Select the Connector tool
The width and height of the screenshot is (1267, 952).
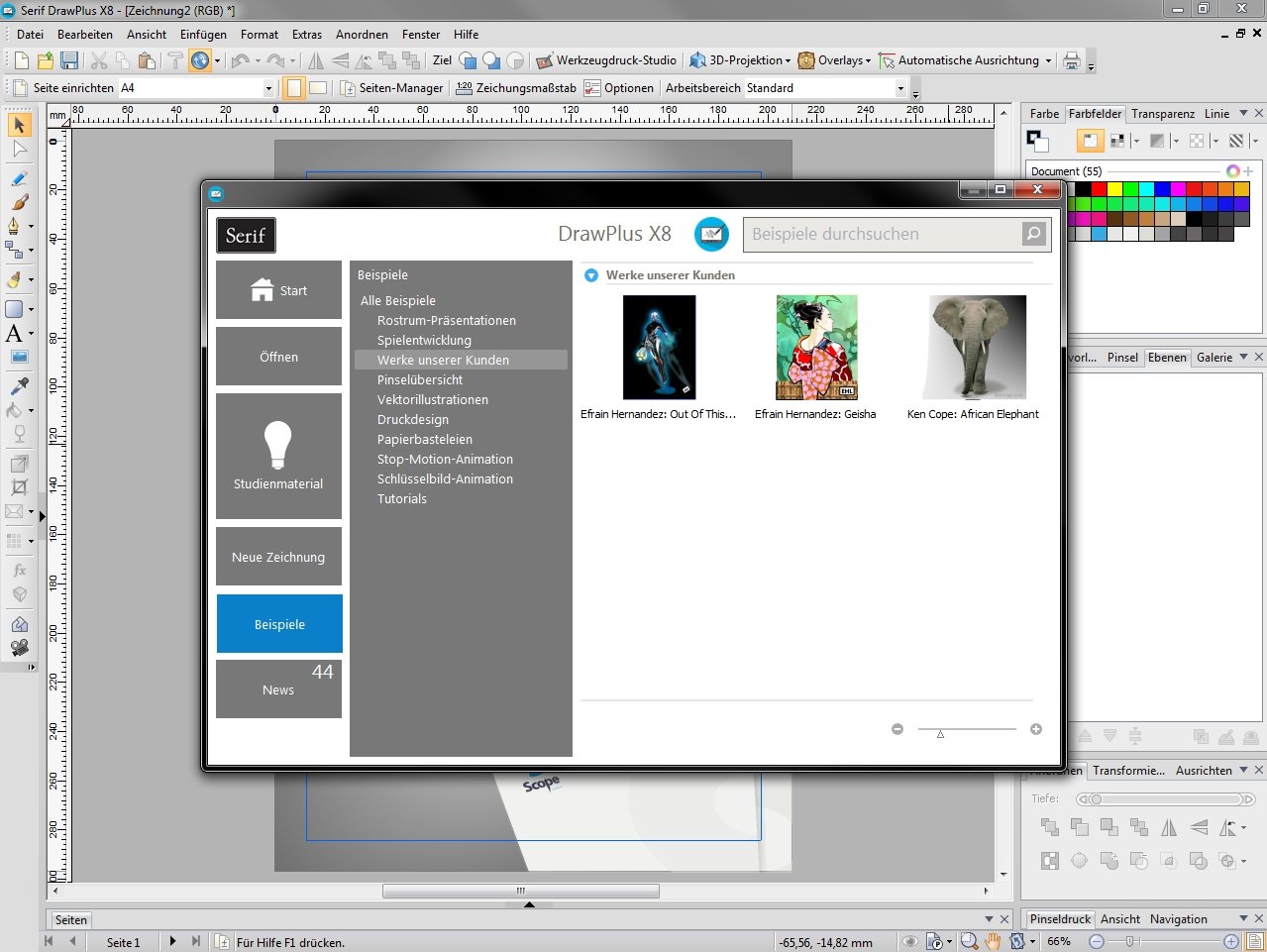point(15,250)
